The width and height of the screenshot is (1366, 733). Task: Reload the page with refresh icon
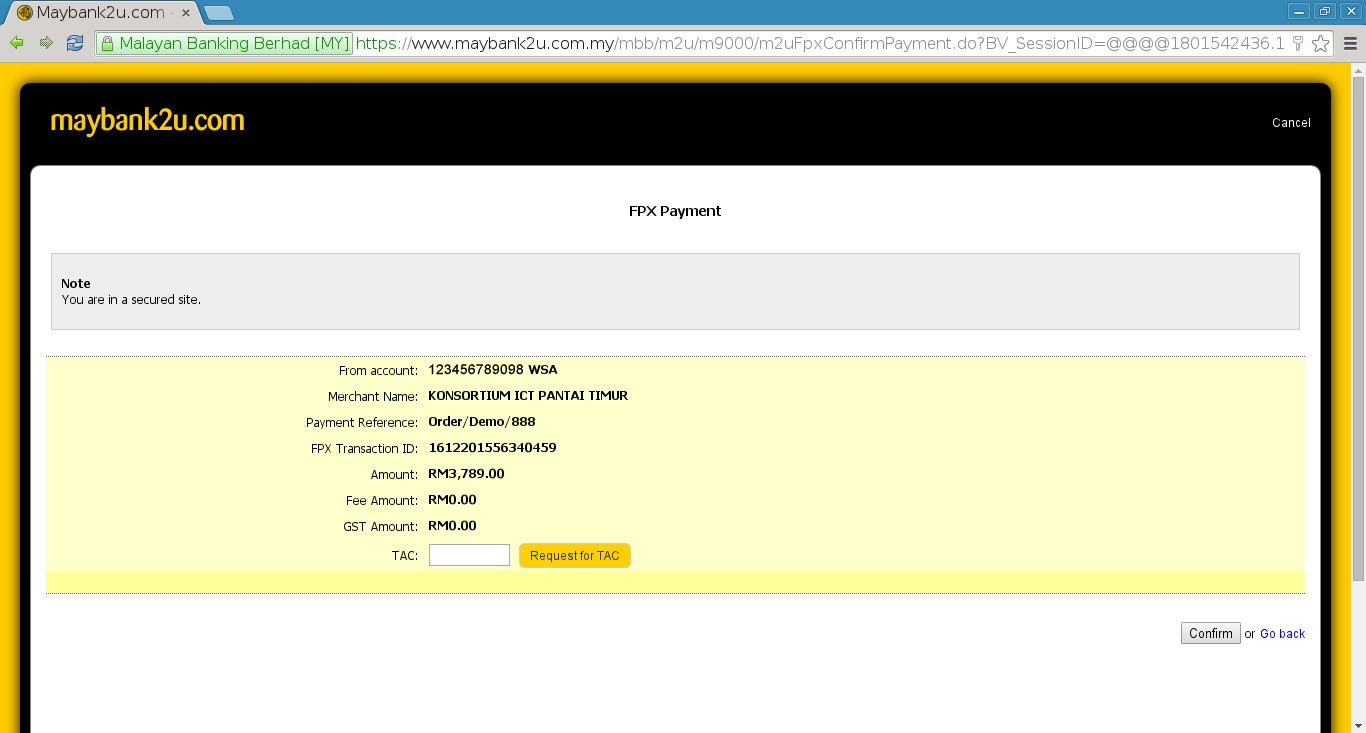click(74, 43)
